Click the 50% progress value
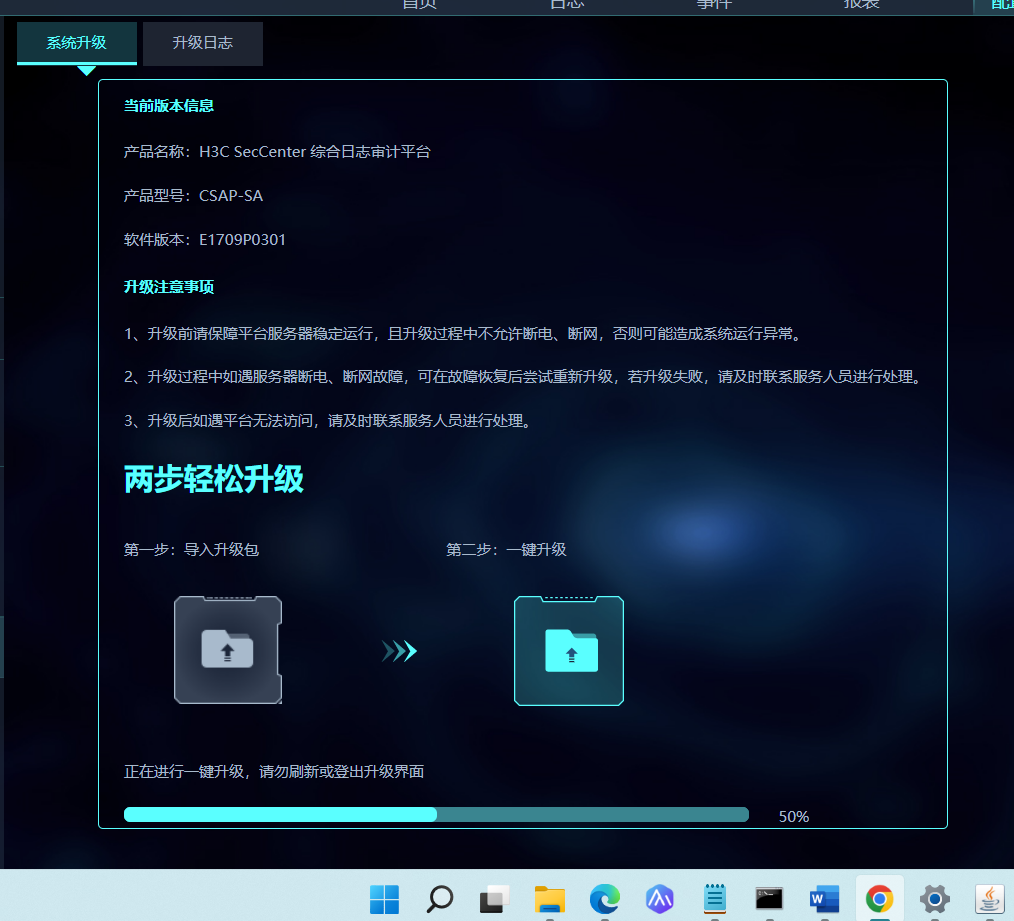The width and height of the screenshot is (1014, 921). (793, 817)
